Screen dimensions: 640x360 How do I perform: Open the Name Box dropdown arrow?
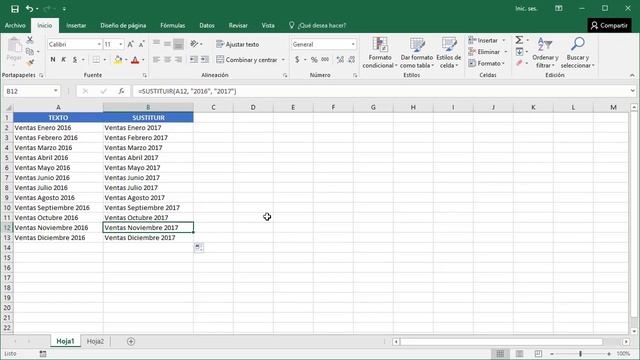tap(56, 91)
